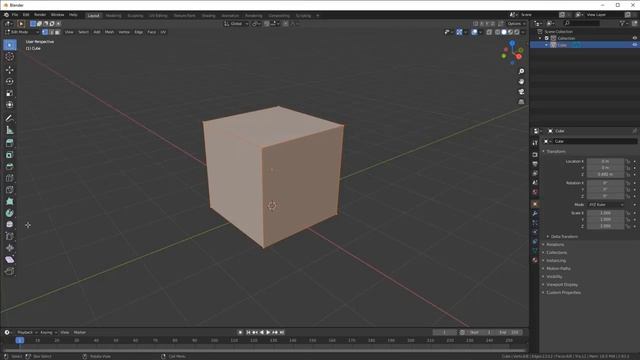640x360 pixels.
Task: Hide the Cube with eye icon
Action: pyautogui.click(x=635, y=45)
